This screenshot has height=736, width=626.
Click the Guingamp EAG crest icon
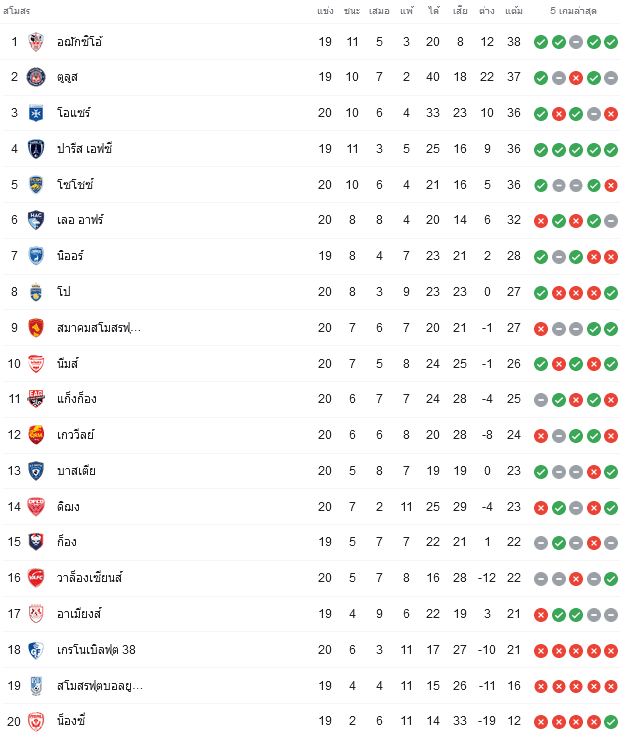(36, 399)
